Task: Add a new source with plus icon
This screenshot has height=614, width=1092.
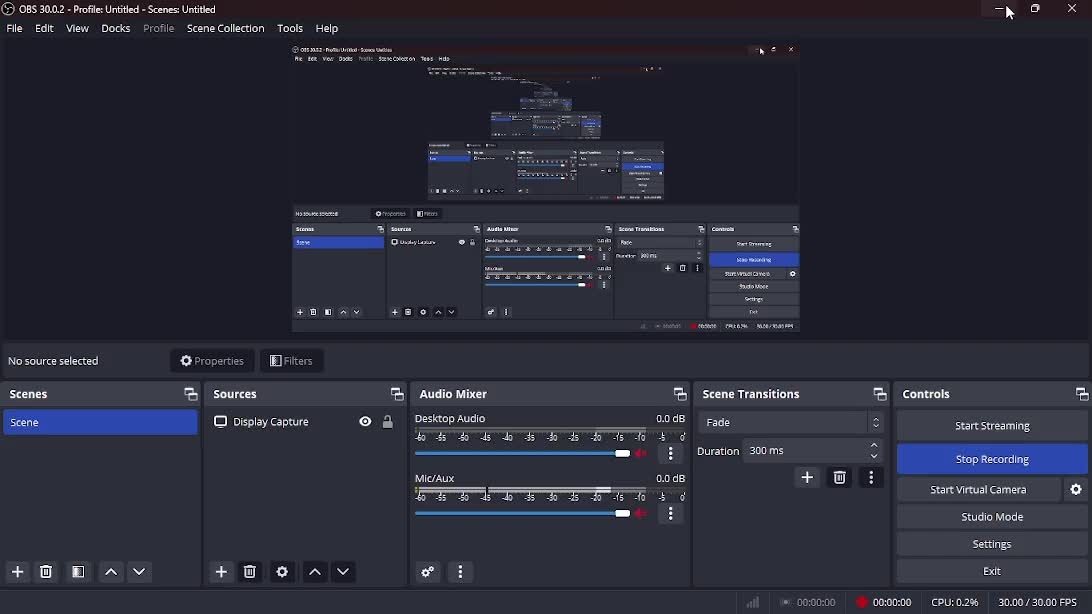Action: click(221, 572)
